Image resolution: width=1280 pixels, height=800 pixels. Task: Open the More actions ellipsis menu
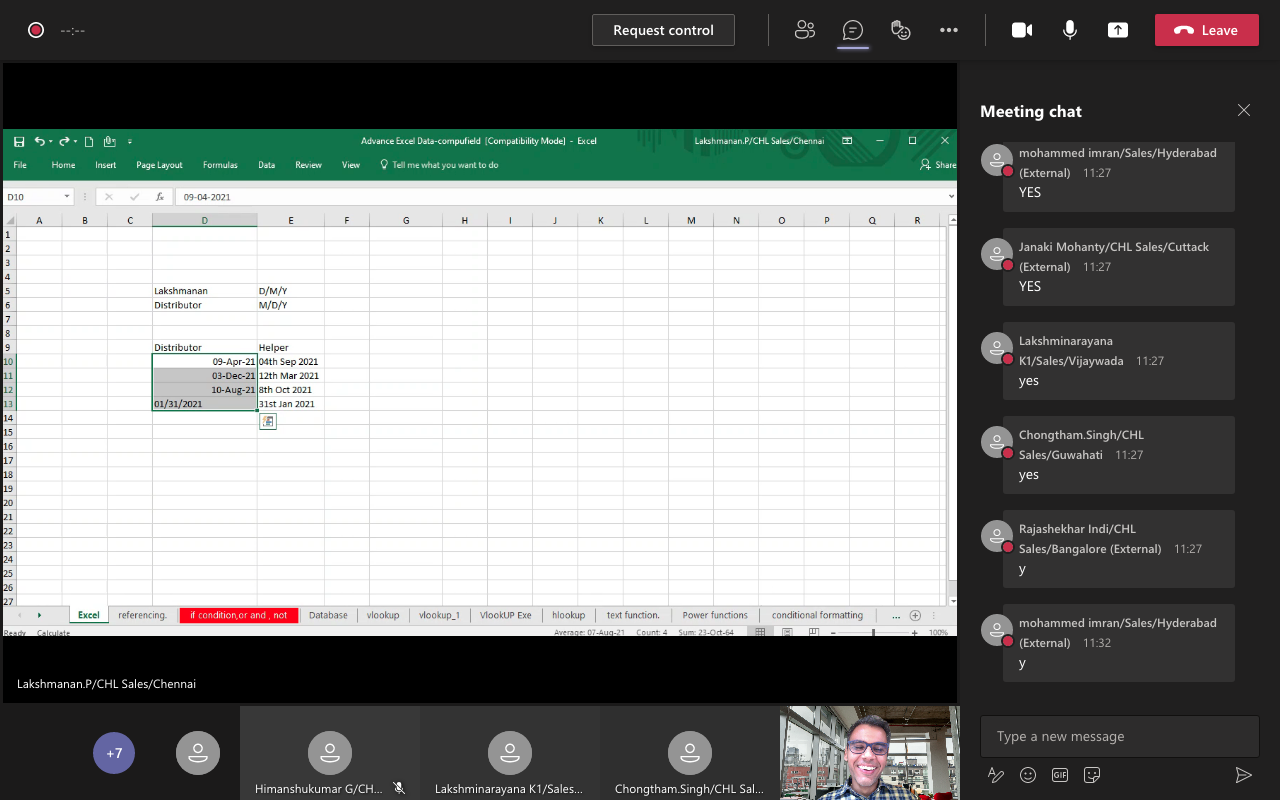click(x=949, y=30)
